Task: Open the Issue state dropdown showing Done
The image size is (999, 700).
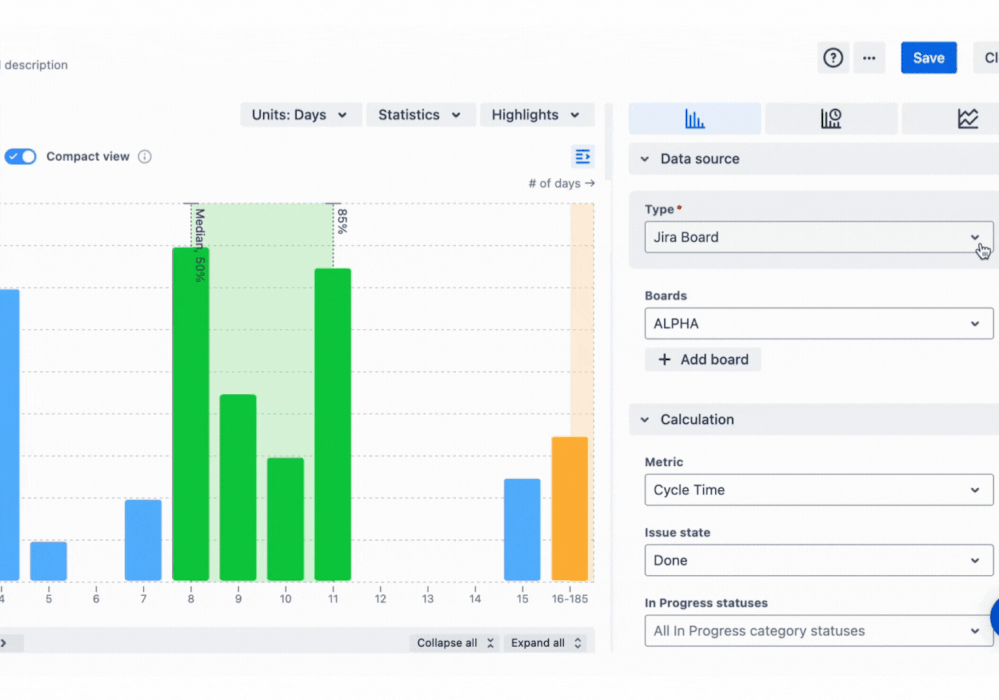Action: tap(818, 561)
